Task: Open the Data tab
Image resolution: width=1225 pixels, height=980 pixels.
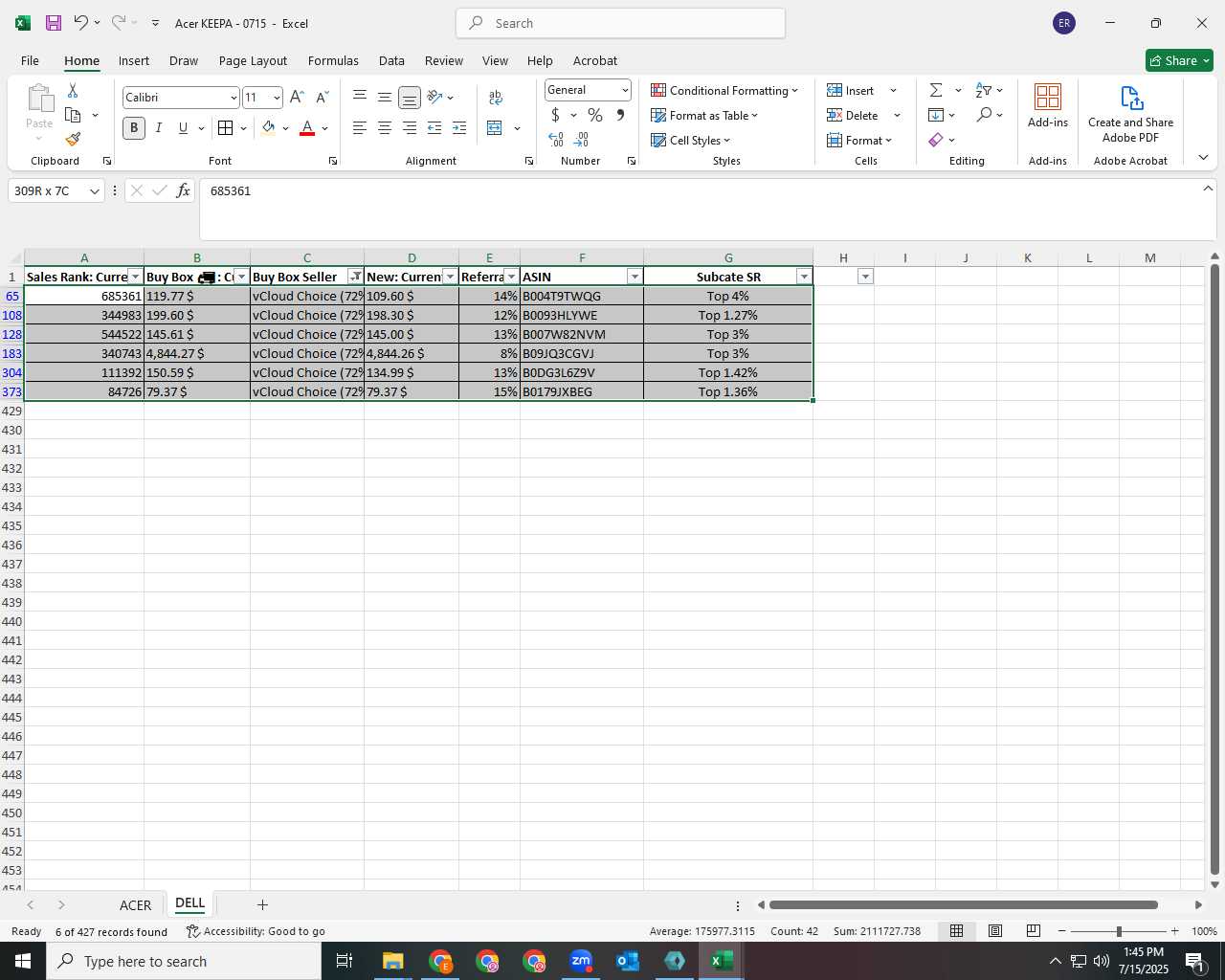Action: pos(391,60)
